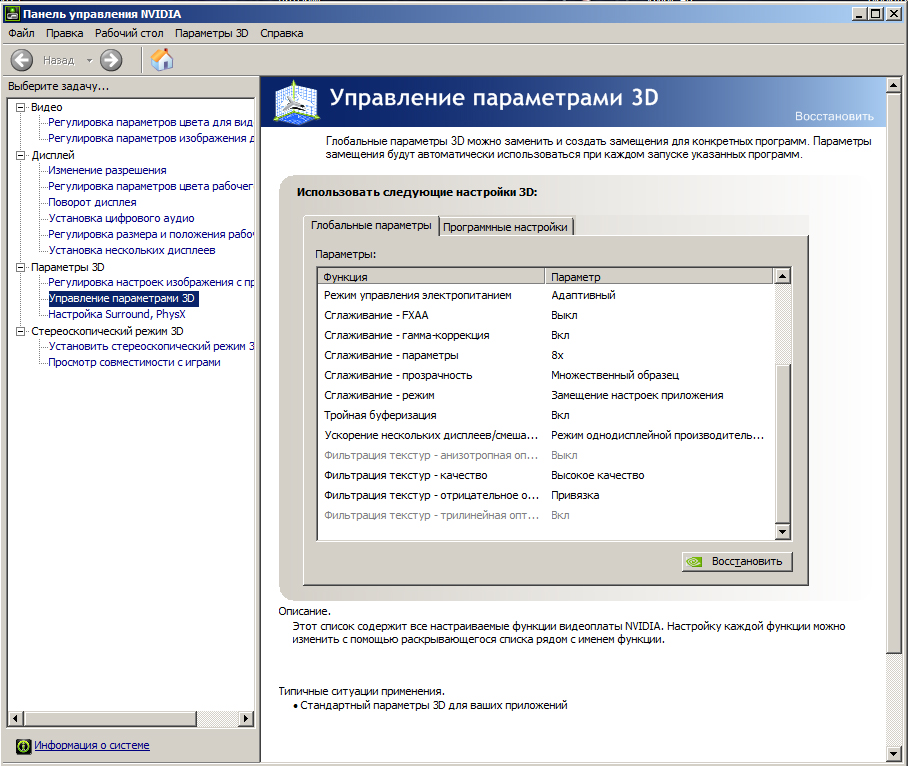The image size is (908, 766).
Task: Select the Тройная буферизация row
Action: coord(545,415)
